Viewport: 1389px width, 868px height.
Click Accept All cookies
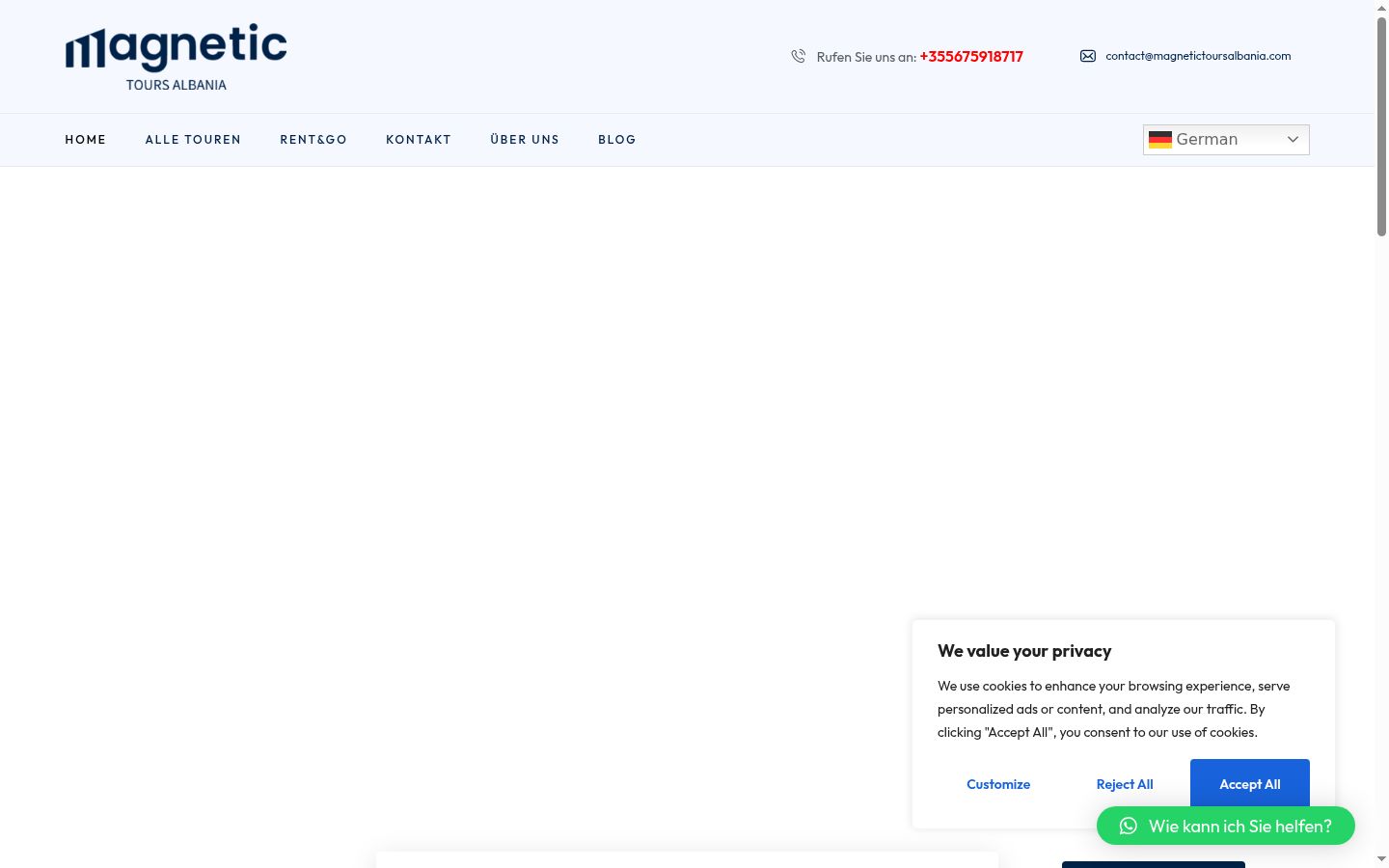1250,783
